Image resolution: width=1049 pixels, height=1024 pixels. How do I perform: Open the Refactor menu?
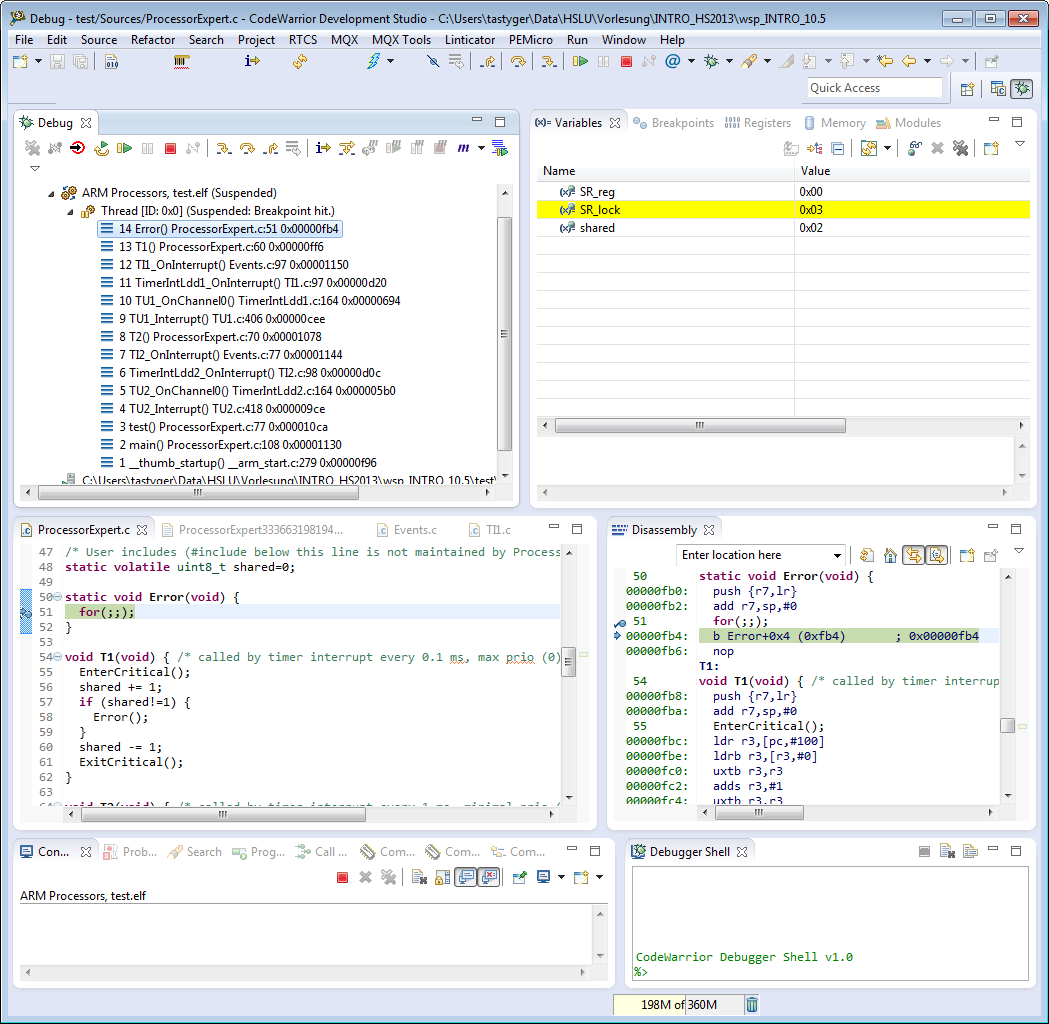(x=153, y=40)
